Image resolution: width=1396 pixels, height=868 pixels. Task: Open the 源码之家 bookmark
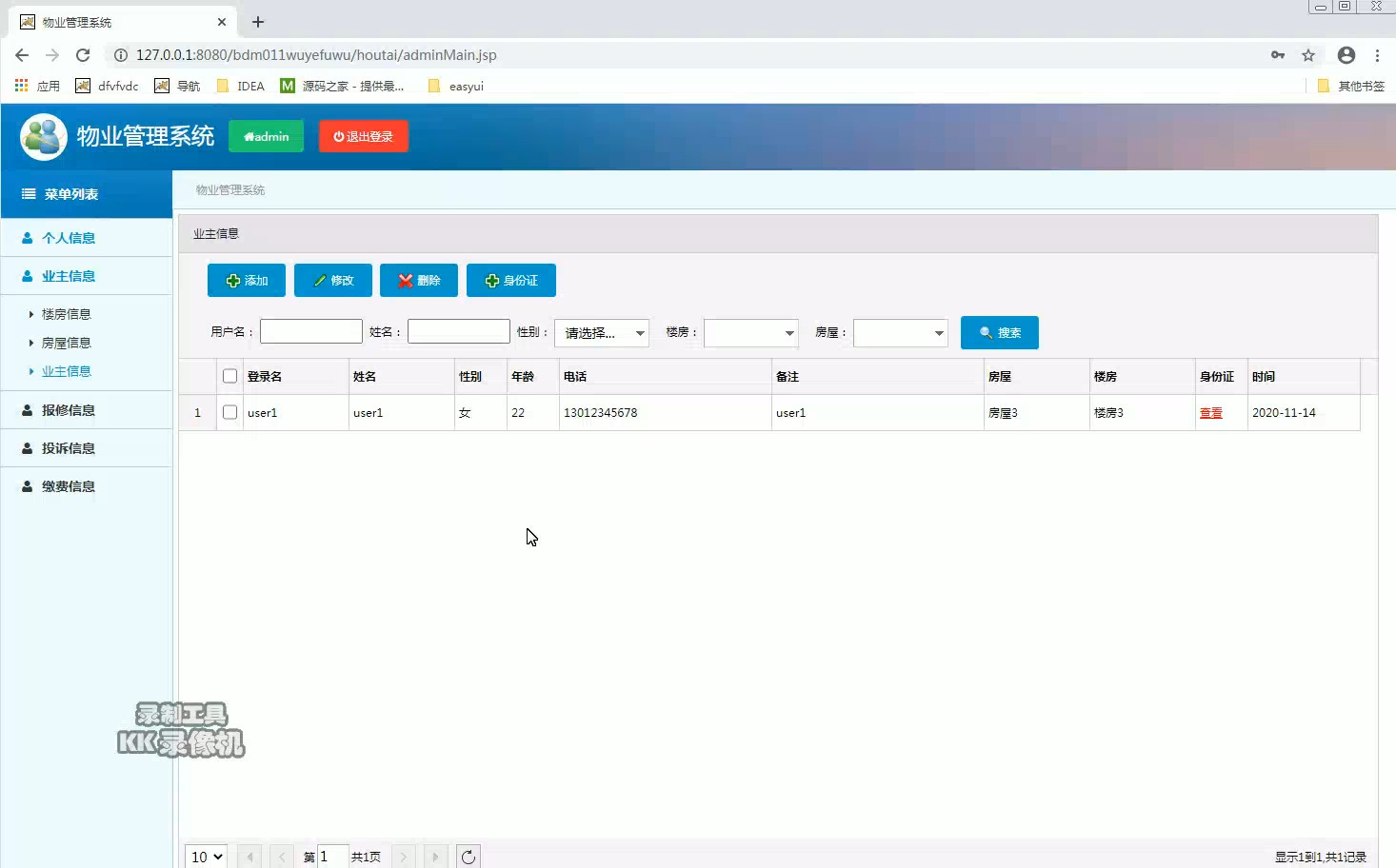[342, 86]
